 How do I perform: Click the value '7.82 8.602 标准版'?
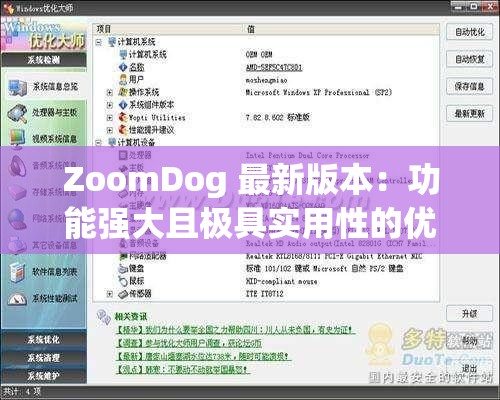click(278, 117)
